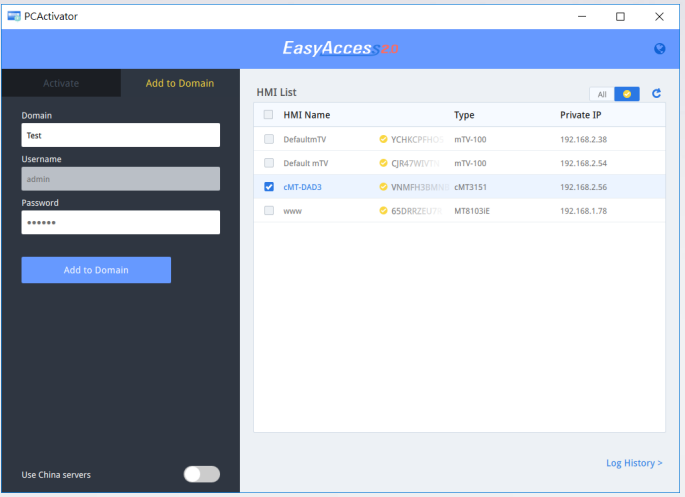The image size is (685, 497).
Task: Click the cMT3151 type cell
Action: (x=470, y=187)
